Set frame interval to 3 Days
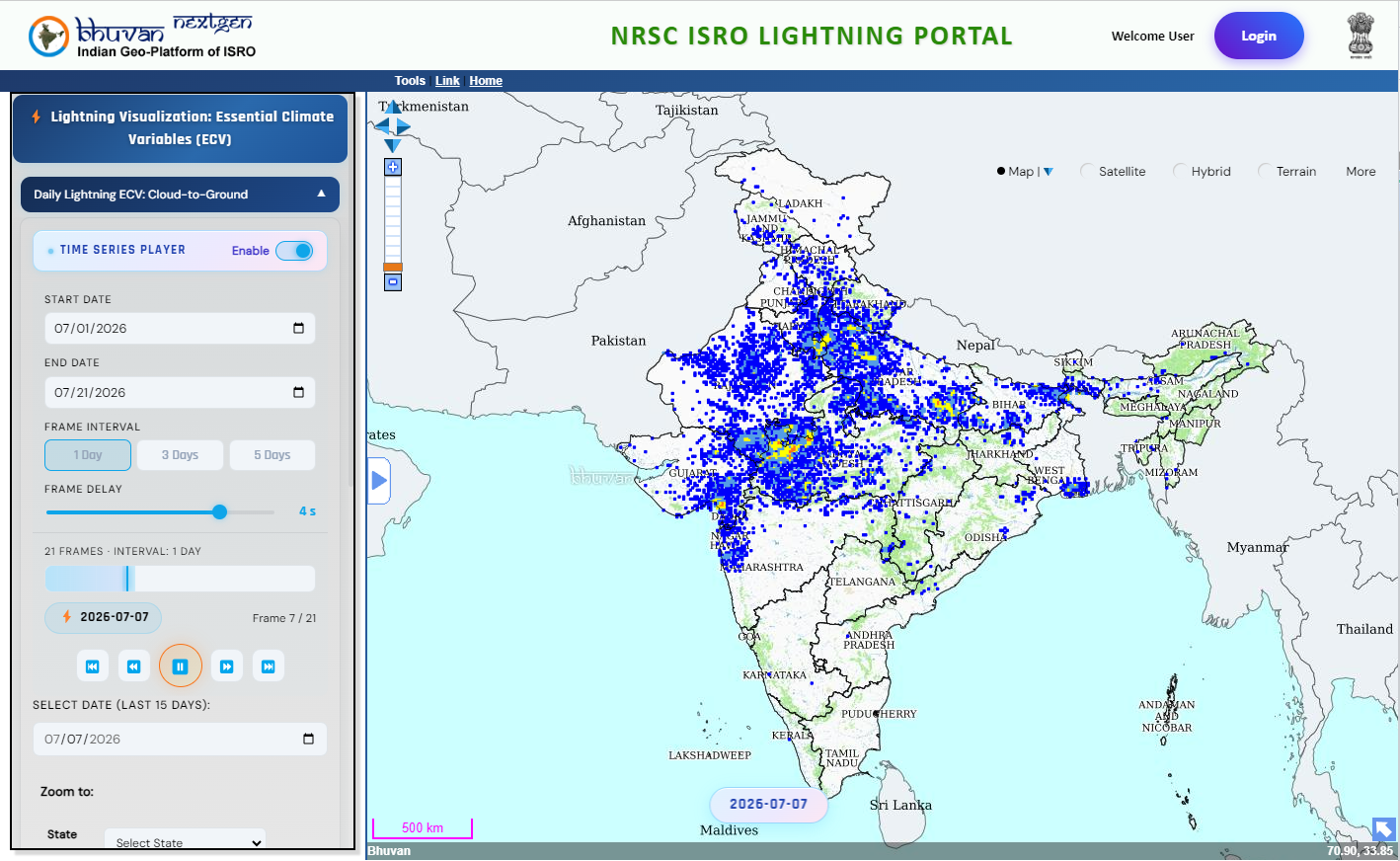 click(x=180, y=455)
